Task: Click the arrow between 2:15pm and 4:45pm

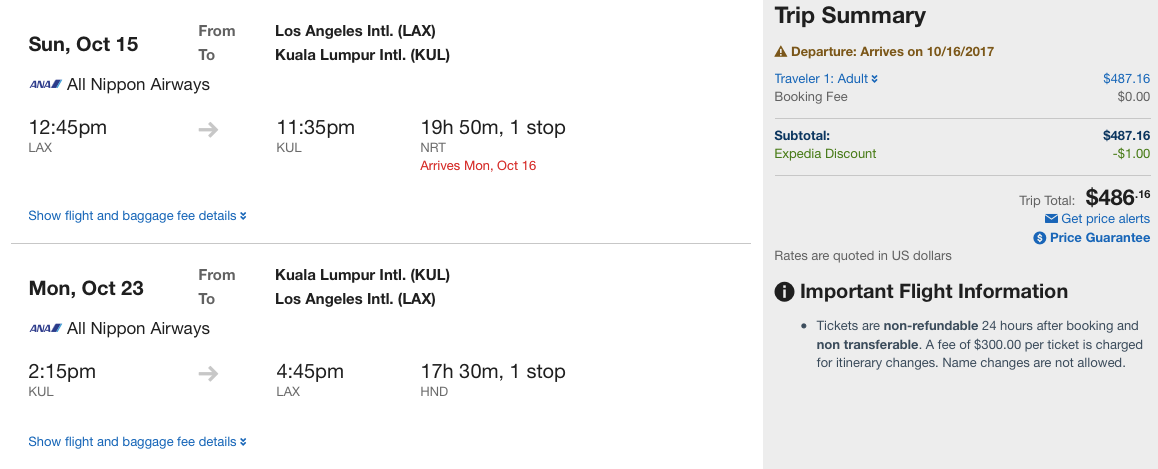Action: click(208, 373)
